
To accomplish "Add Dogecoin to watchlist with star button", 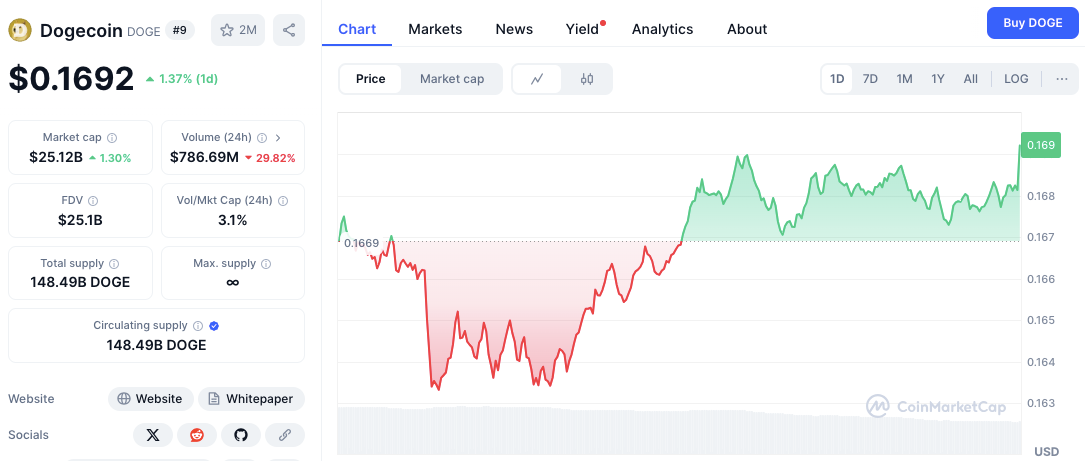I will click(238, 30).
